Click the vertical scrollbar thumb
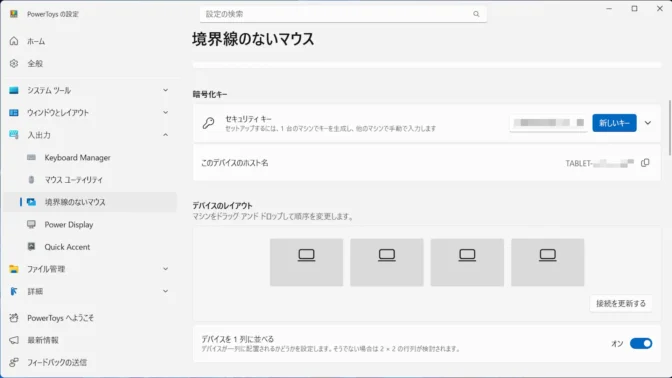Viewport: 672px width, 378px height. click(x=669, y=128)
